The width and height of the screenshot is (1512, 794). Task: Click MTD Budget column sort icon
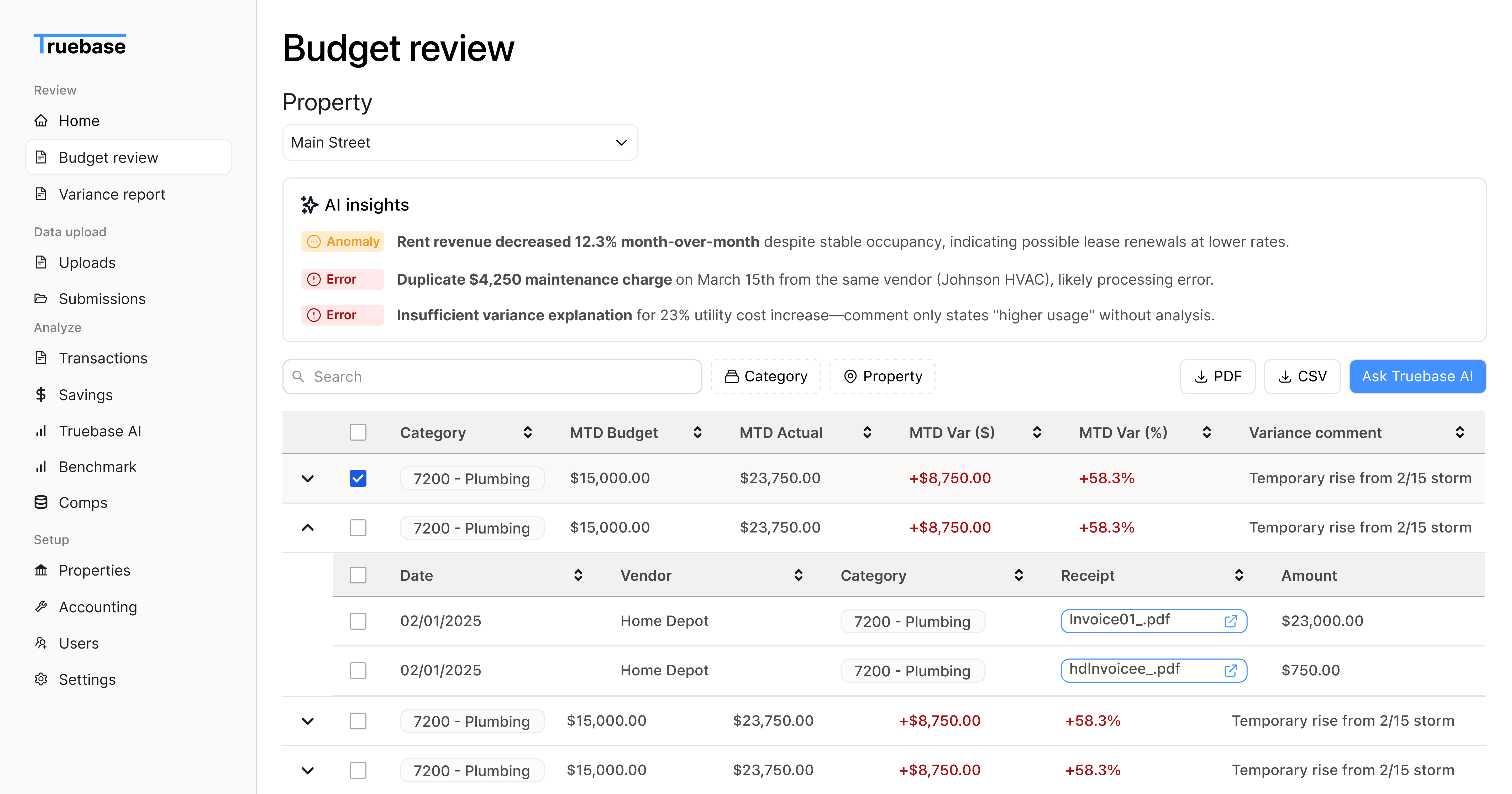pos(697,432)
